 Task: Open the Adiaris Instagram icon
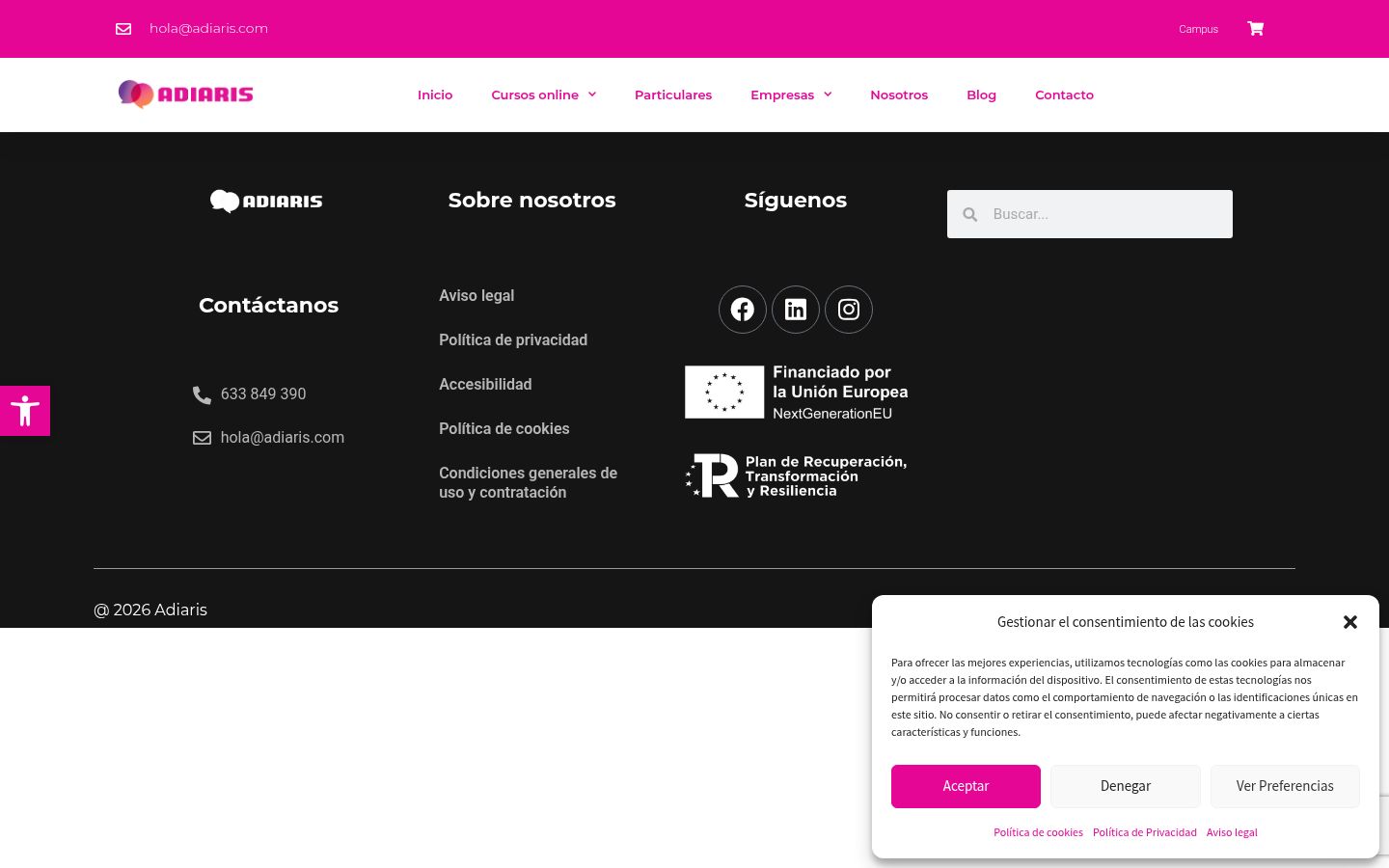pos(849,310)
